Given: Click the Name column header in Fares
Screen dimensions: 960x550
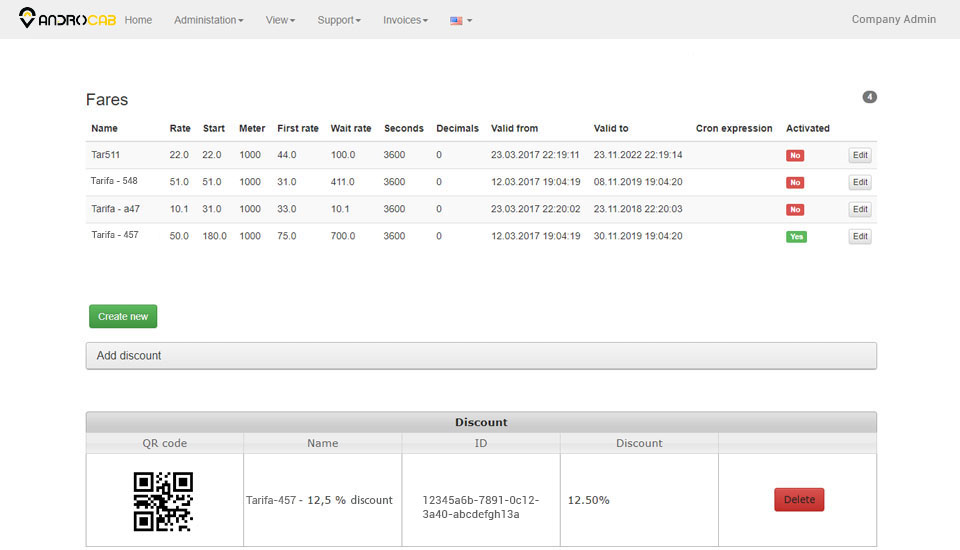Looking at the screenshot, I should click(104, 128).
